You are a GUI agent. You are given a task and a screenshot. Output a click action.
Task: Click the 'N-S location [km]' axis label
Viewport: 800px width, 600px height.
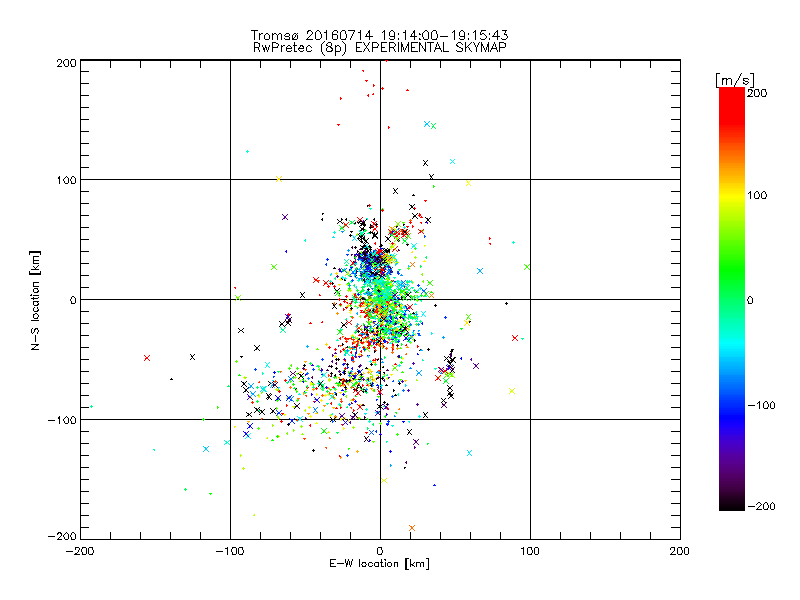pos(35,301)
